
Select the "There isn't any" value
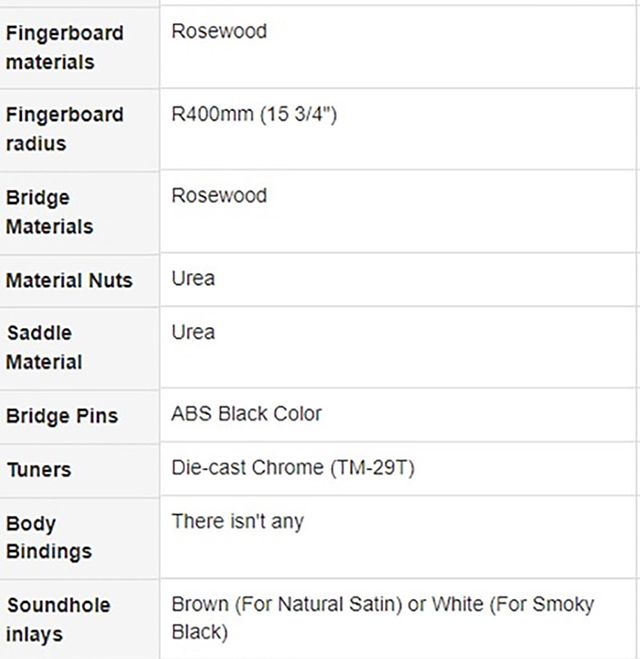tap(237, 521)
